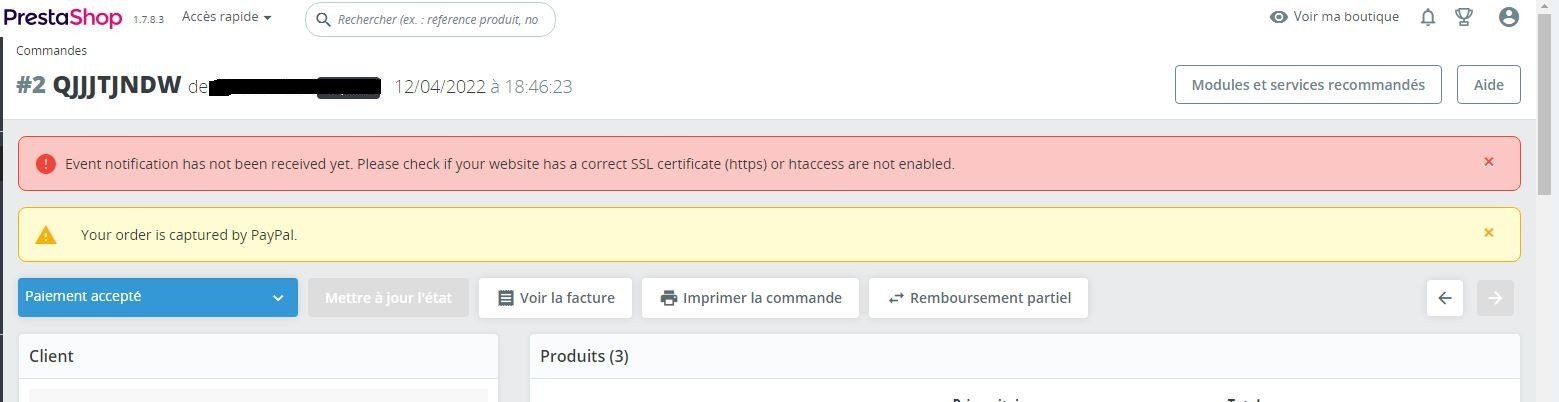Click the PrestaShop logo
This screenshot has height=402, width=1559.
(x=62, y=18)
